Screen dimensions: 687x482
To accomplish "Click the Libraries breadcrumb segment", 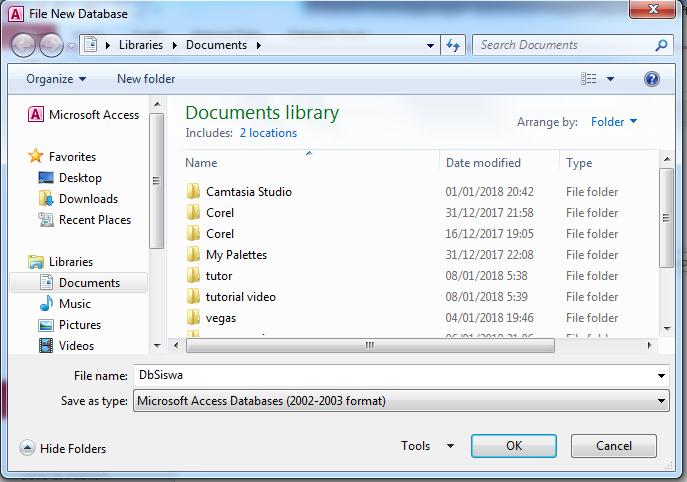I will (141, 45).
